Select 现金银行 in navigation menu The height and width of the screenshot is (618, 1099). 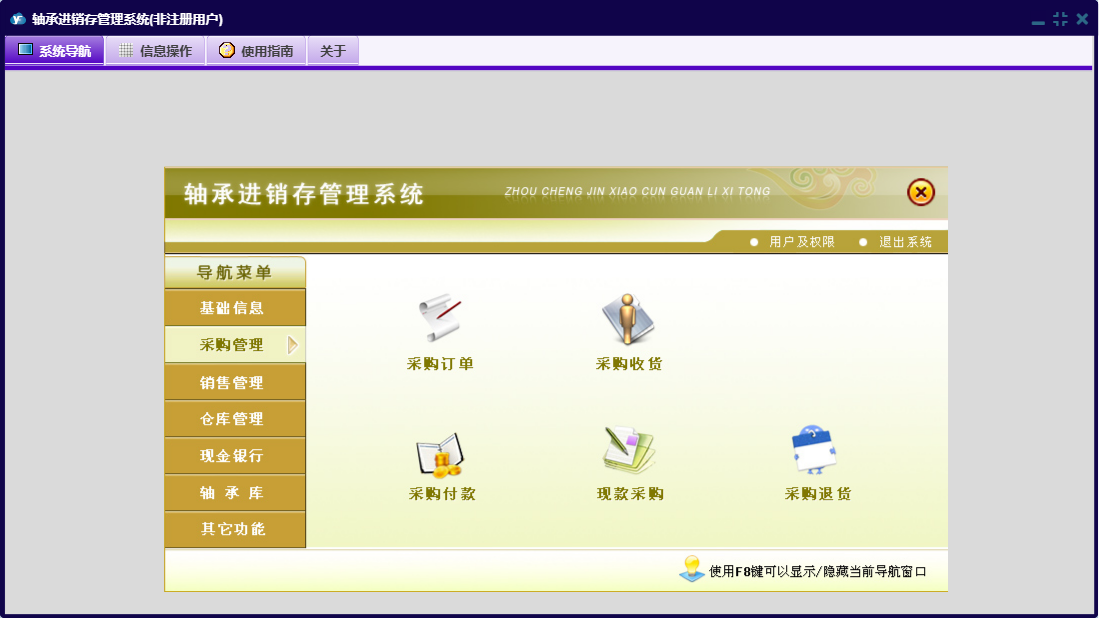(x=235, y=455)
